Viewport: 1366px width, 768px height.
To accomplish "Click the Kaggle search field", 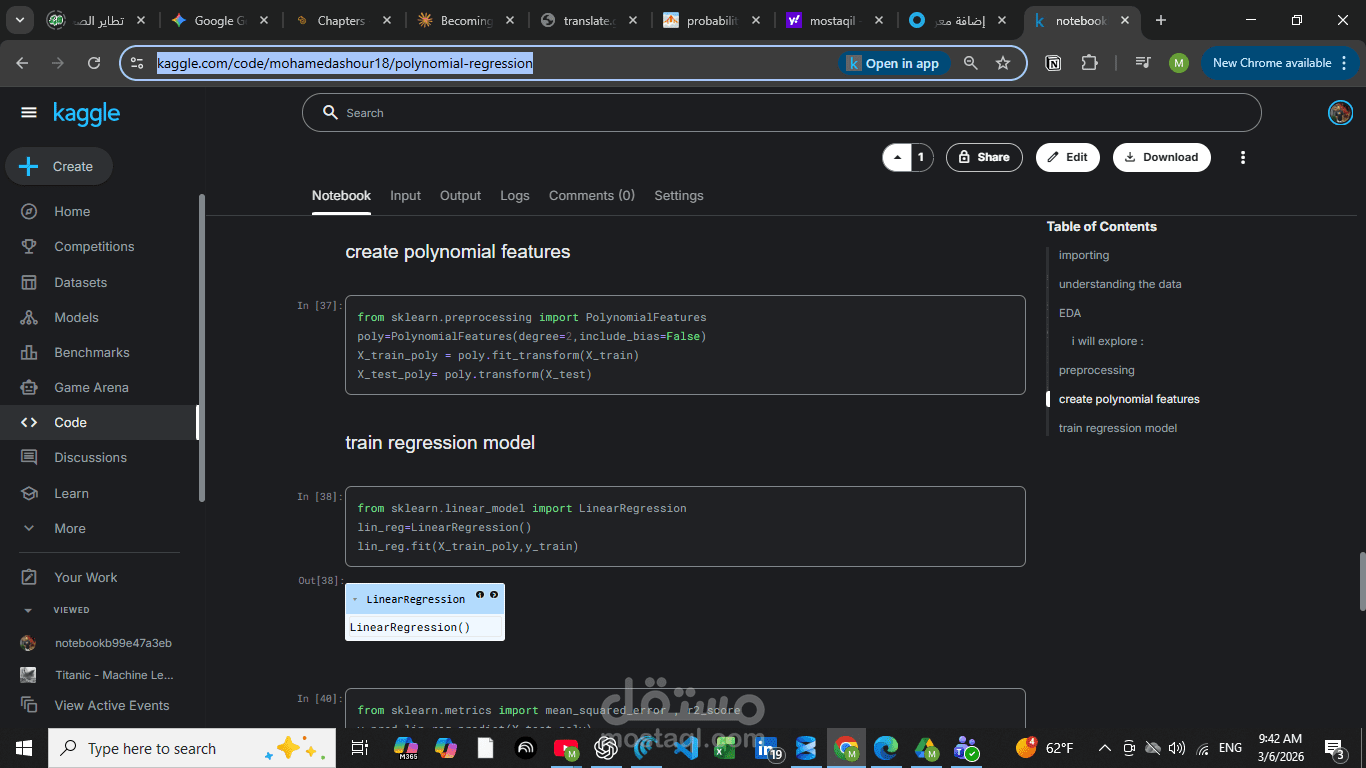I will (x=781, y=113).
